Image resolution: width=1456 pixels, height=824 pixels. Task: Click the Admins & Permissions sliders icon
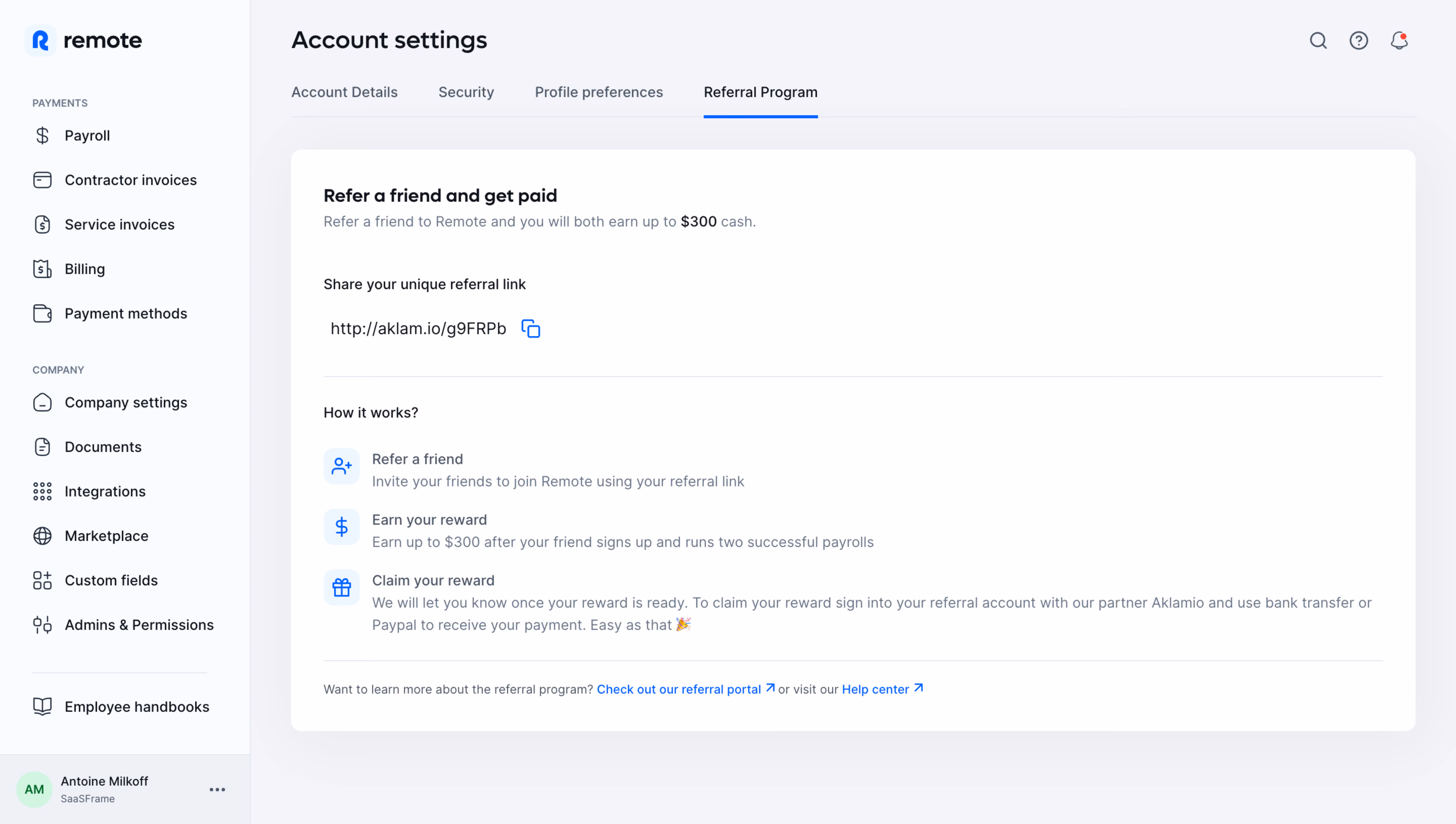(42, 625)
